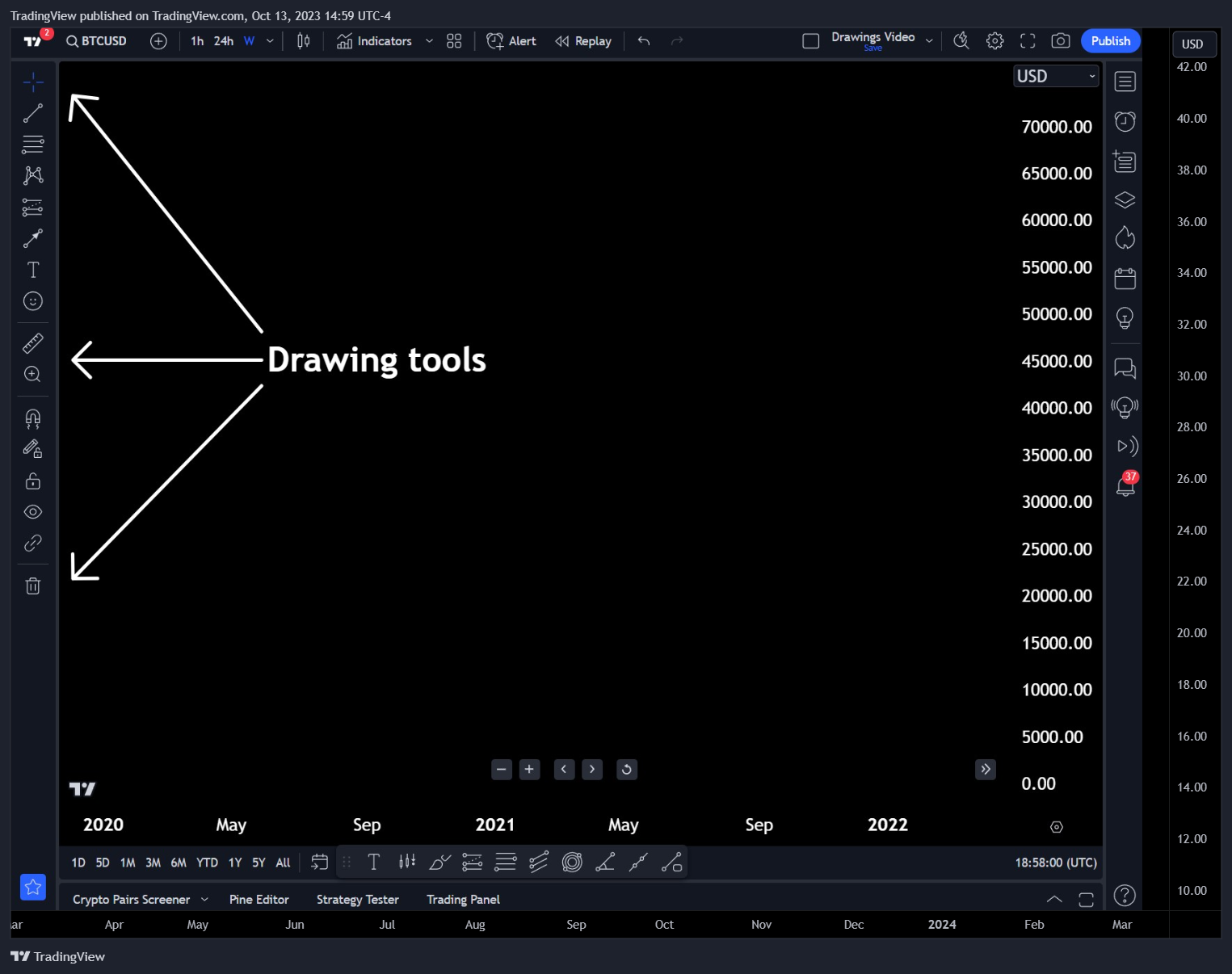Expand the timeframe dropdown arrow
Viewport: 1232px width, 974px height.
270,41
